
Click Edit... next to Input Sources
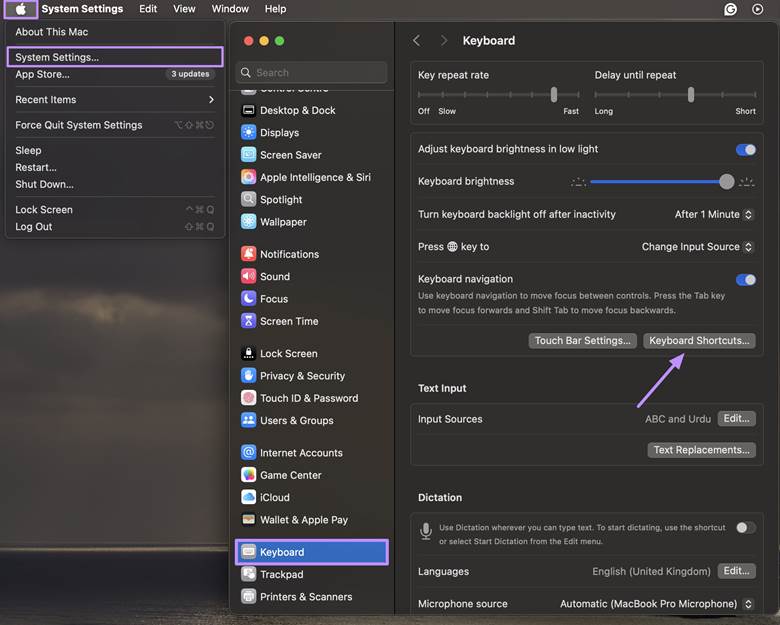click(x=736, y=418)
